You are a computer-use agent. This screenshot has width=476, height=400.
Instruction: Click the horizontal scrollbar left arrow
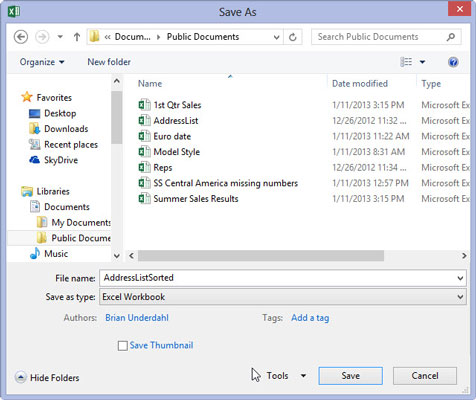click(131, 256)
